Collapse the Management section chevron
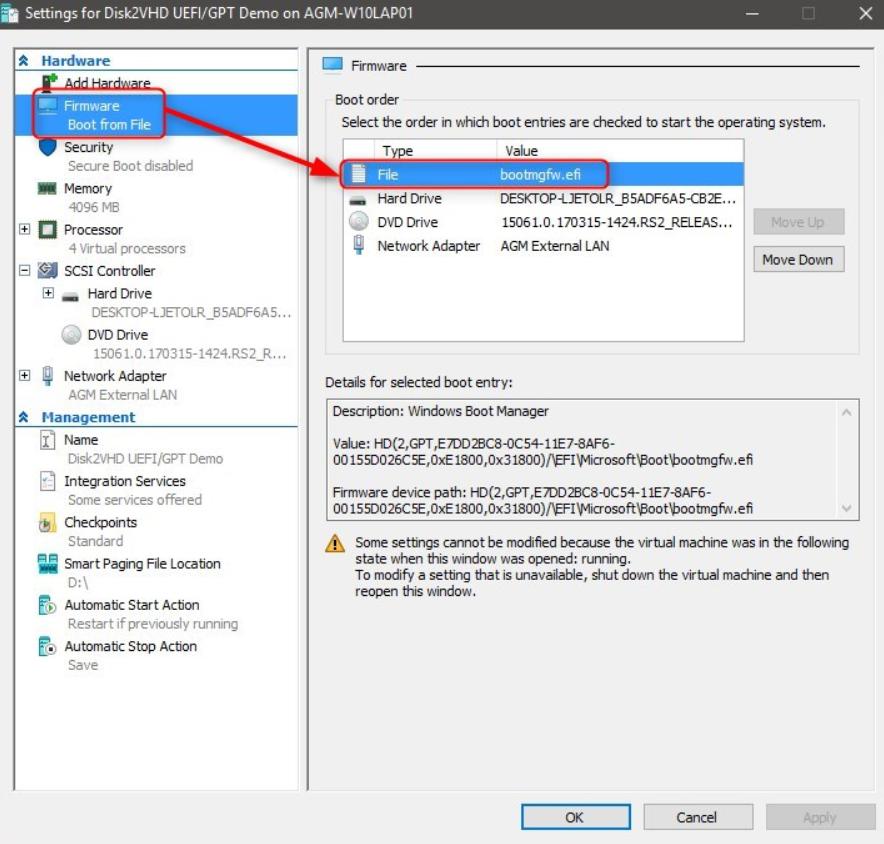The height and width of the screenshot is (844, 884). (23, 417)
